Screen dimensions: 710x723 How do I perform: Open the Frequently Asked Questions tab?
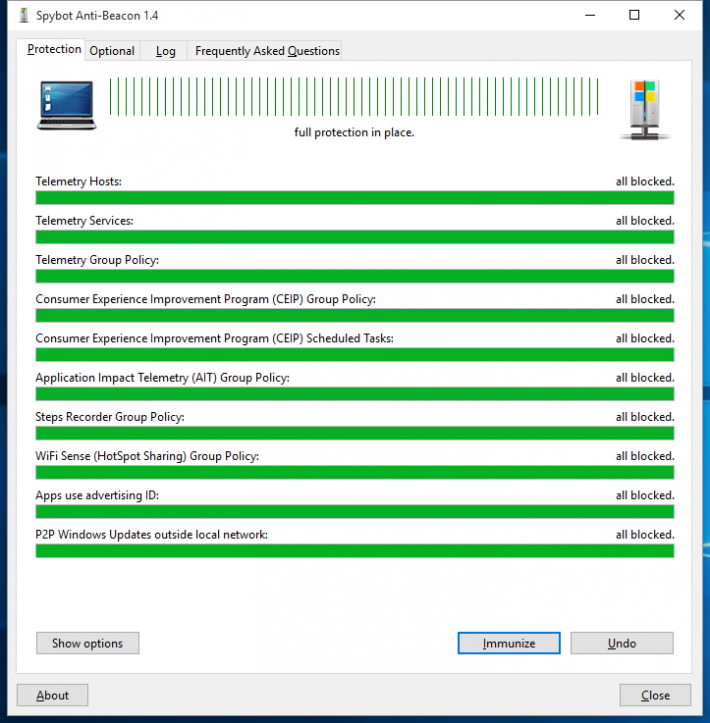tap(267, 51)
